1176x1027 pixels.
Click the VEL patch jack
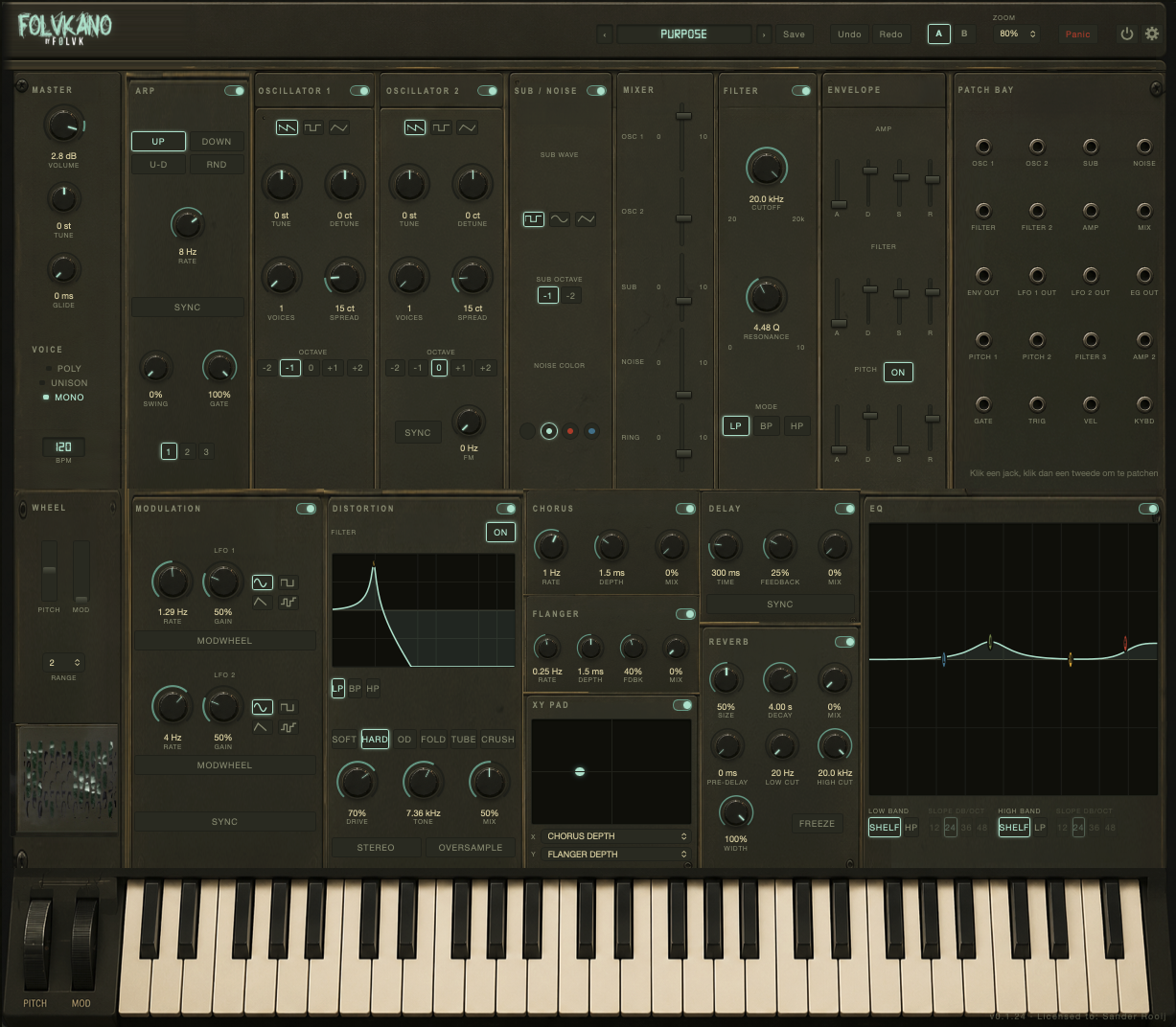click(x=1091, y=404)
